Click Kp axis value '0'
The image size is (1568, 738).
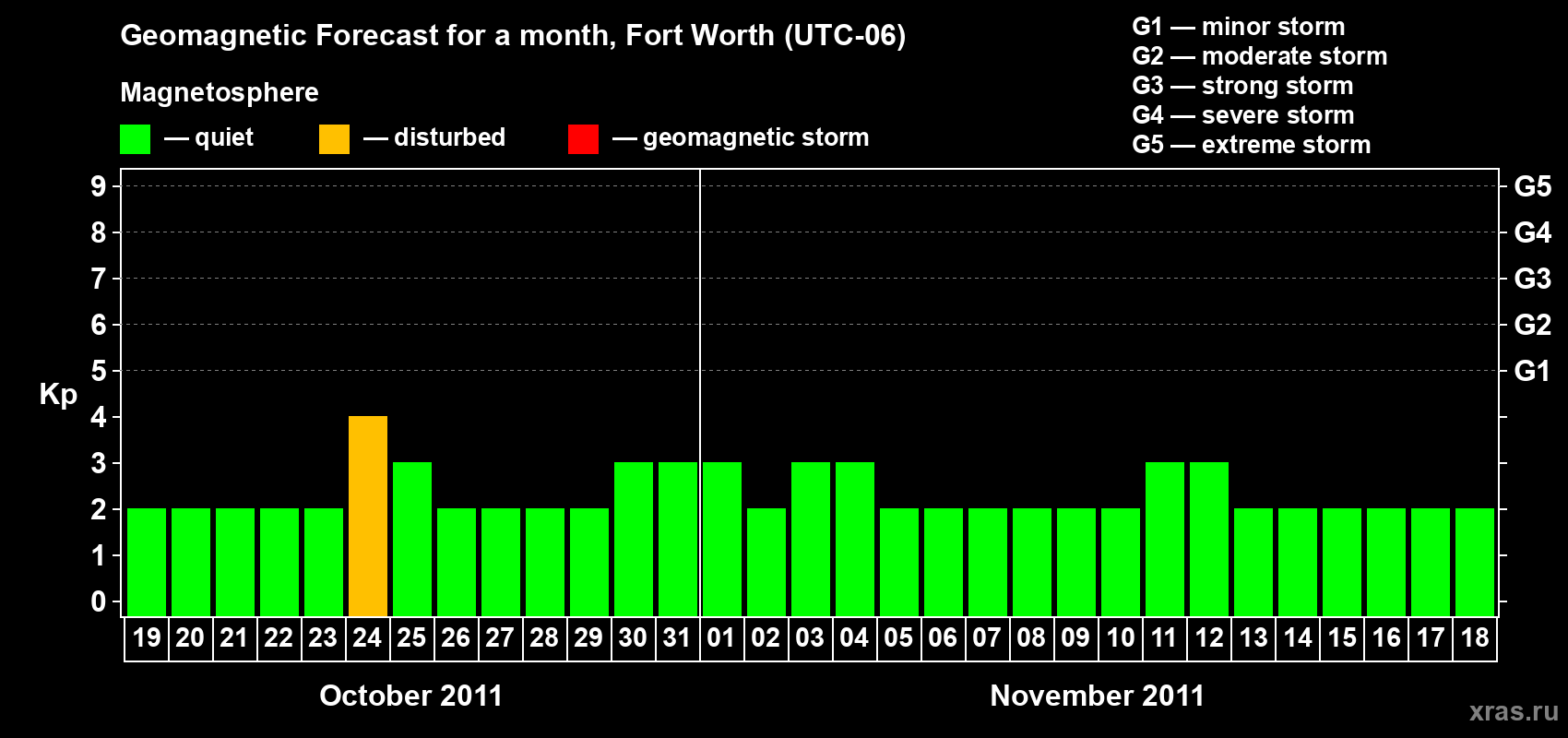(x=99, y=601)
